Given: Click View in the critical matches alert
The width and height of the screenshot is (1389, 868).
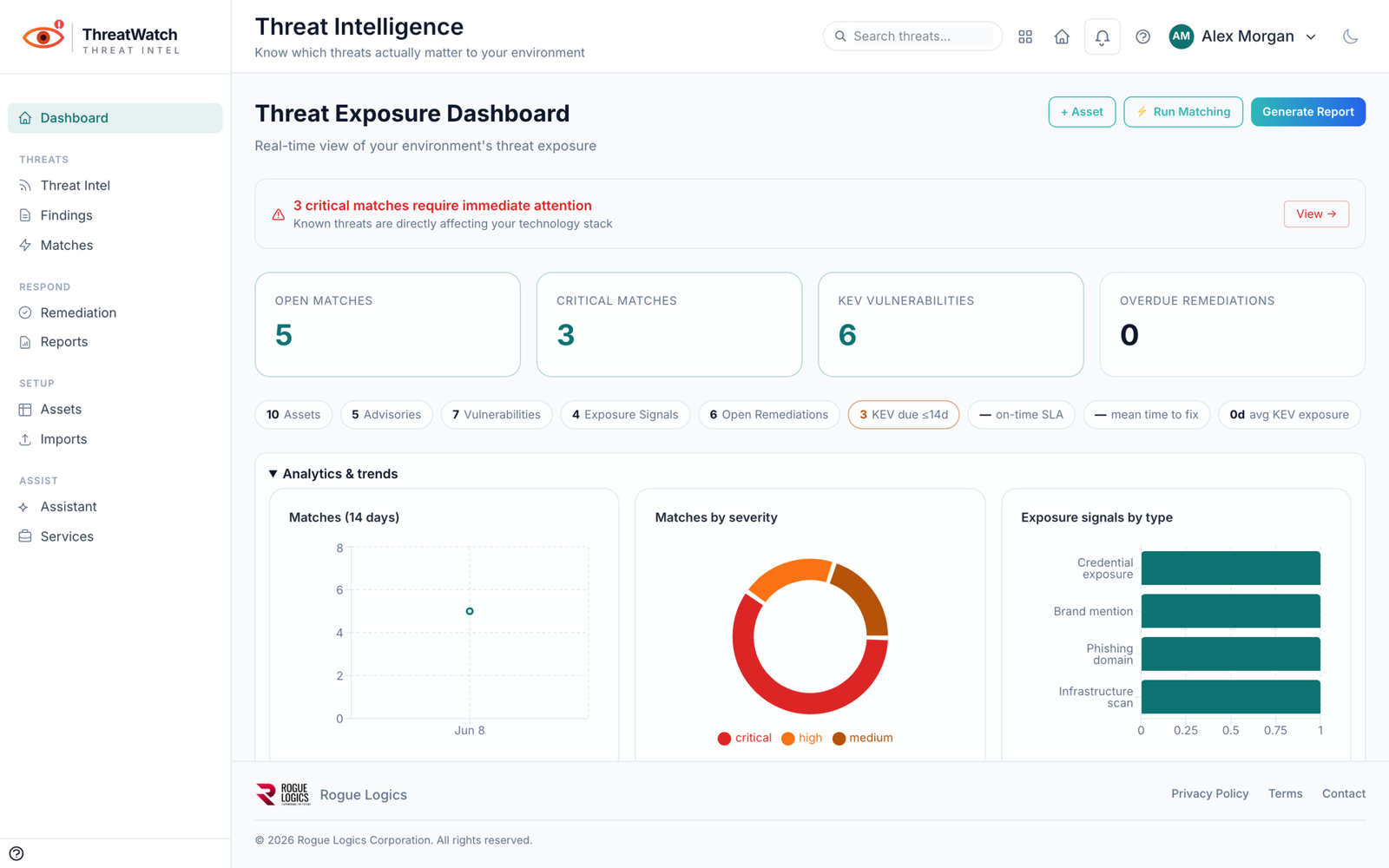Looking at the screenshot, I should coord(1316,214).
